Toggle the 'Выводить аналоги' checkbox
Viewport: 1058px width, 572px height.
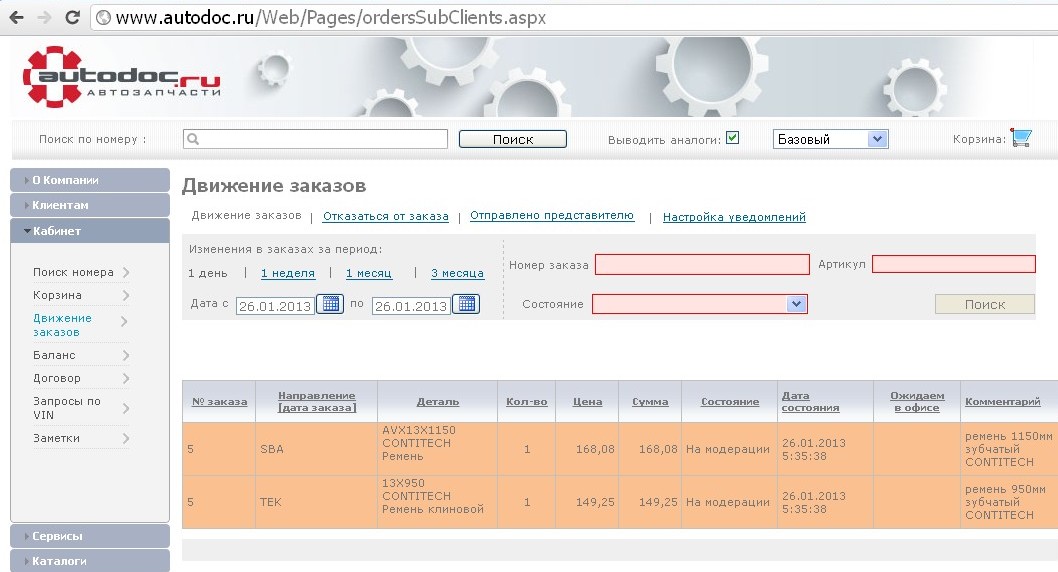point(733,138)
